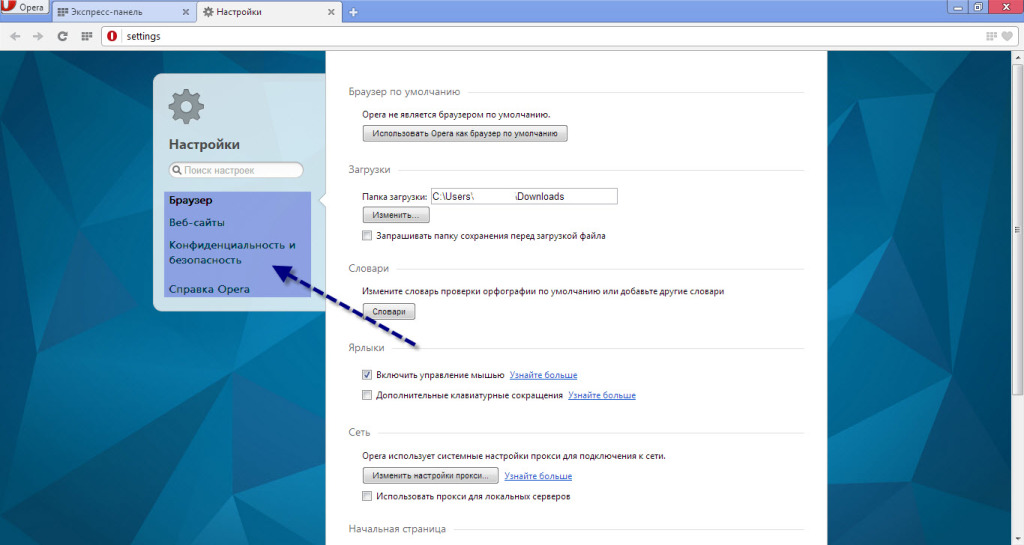
Task: Go back with the back arrow
Action: 15,37
